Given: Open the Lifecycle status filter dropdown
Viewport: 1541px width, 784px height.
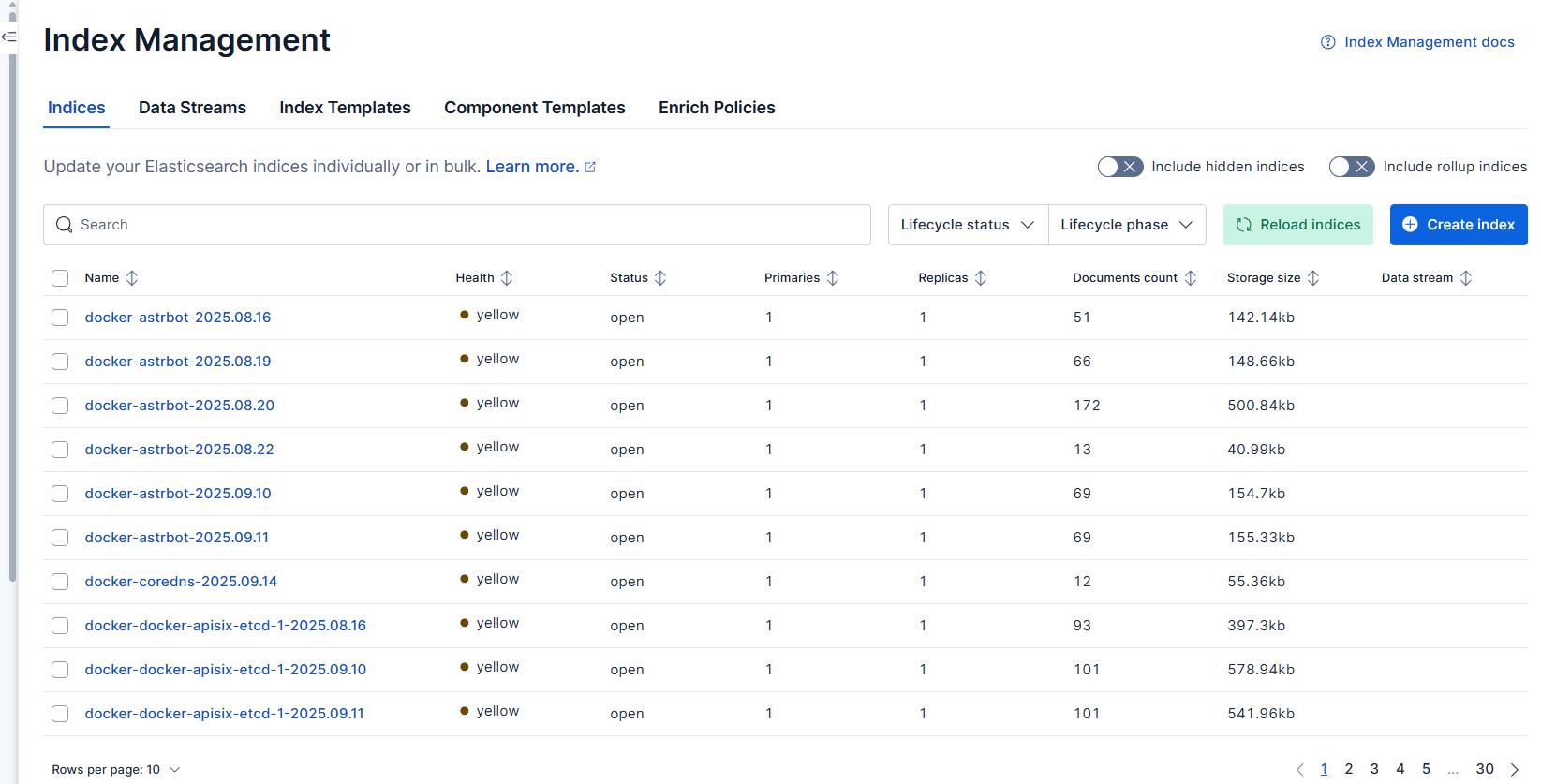Looking at the screenshot, I should pos(968,225).
